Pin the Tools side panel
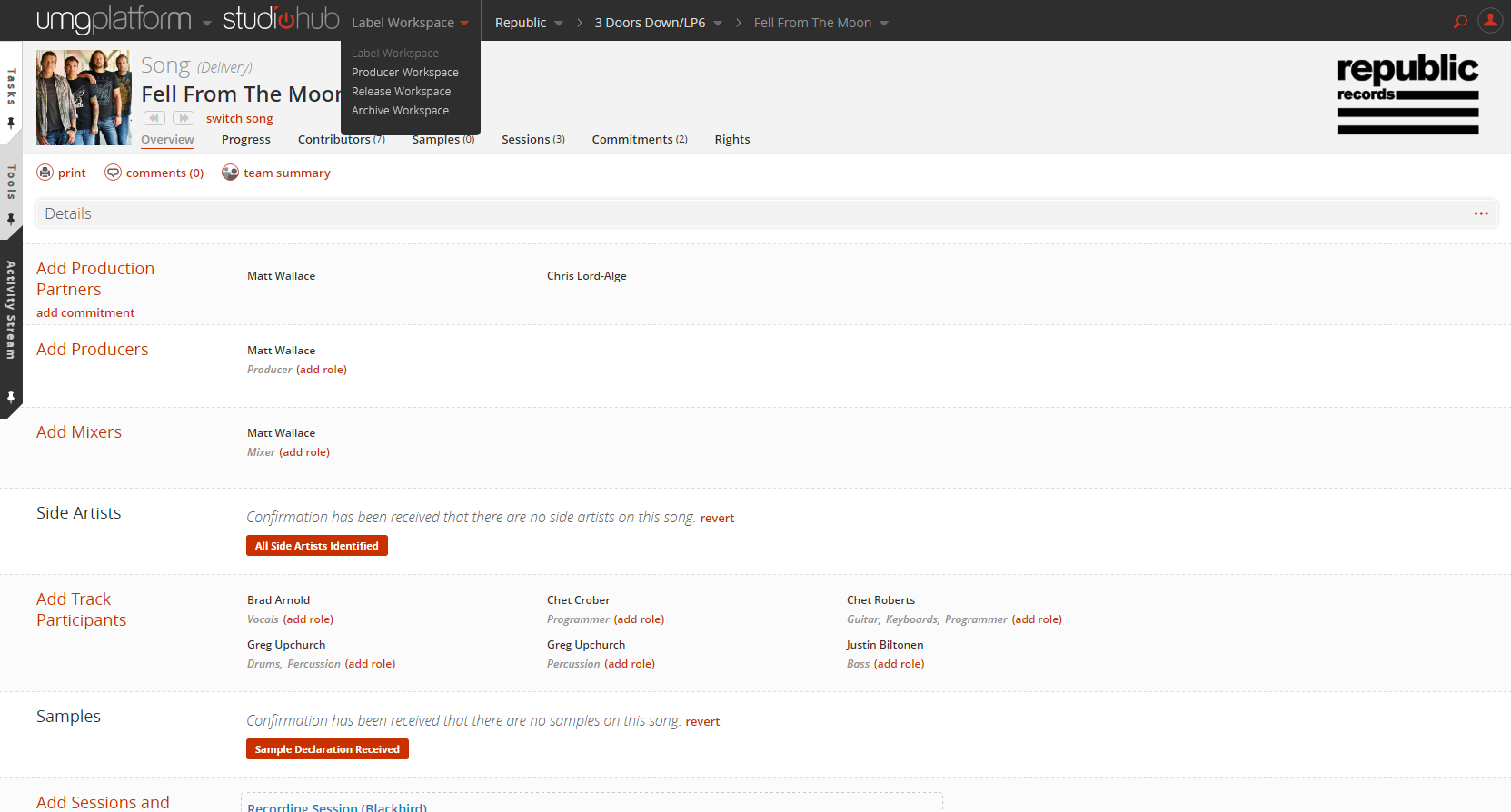 pyautogui.click(x=11, y=219)
